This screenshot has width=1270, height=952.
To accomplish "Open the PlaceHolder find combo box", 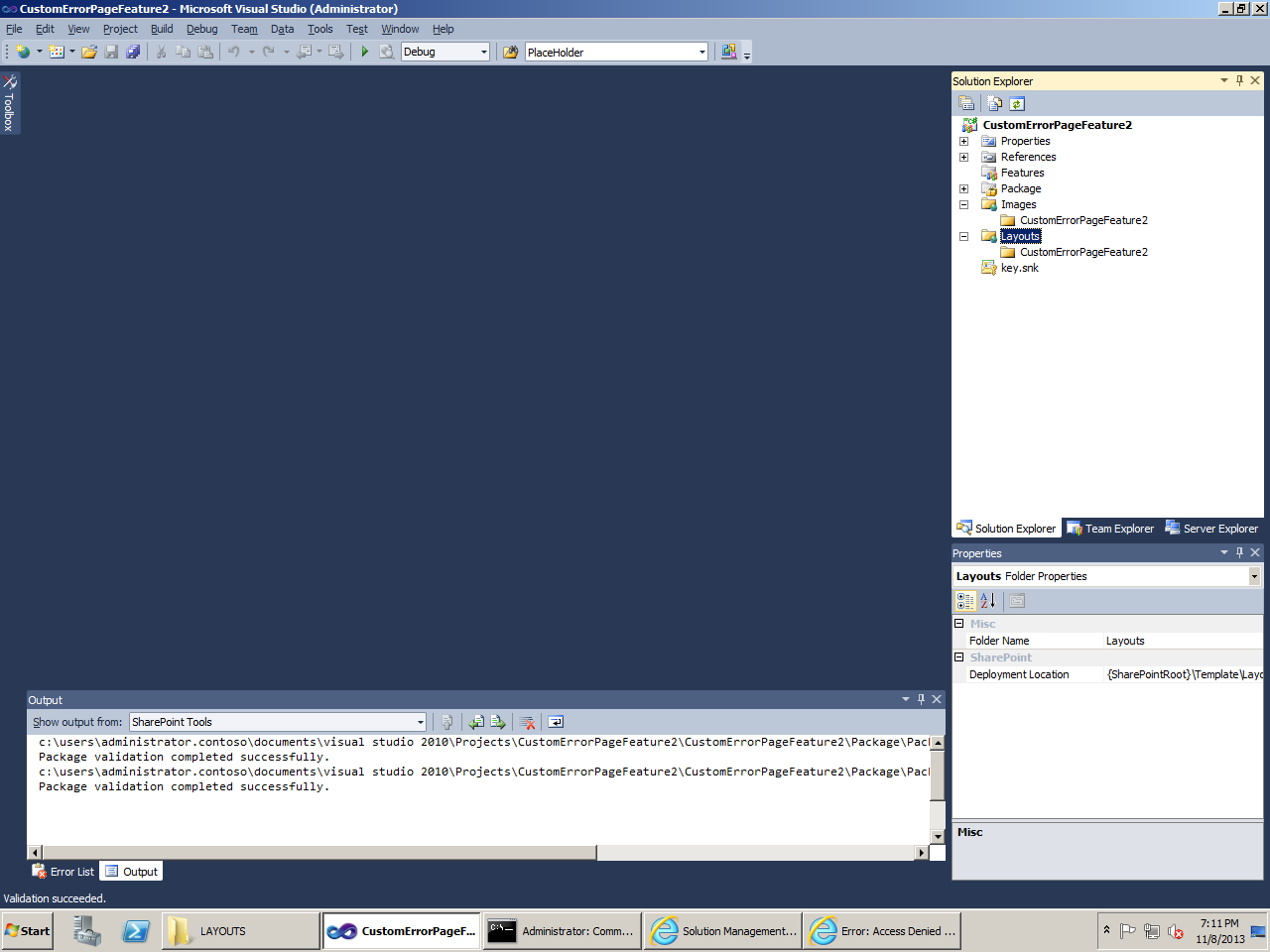I will tap(702, 52).
